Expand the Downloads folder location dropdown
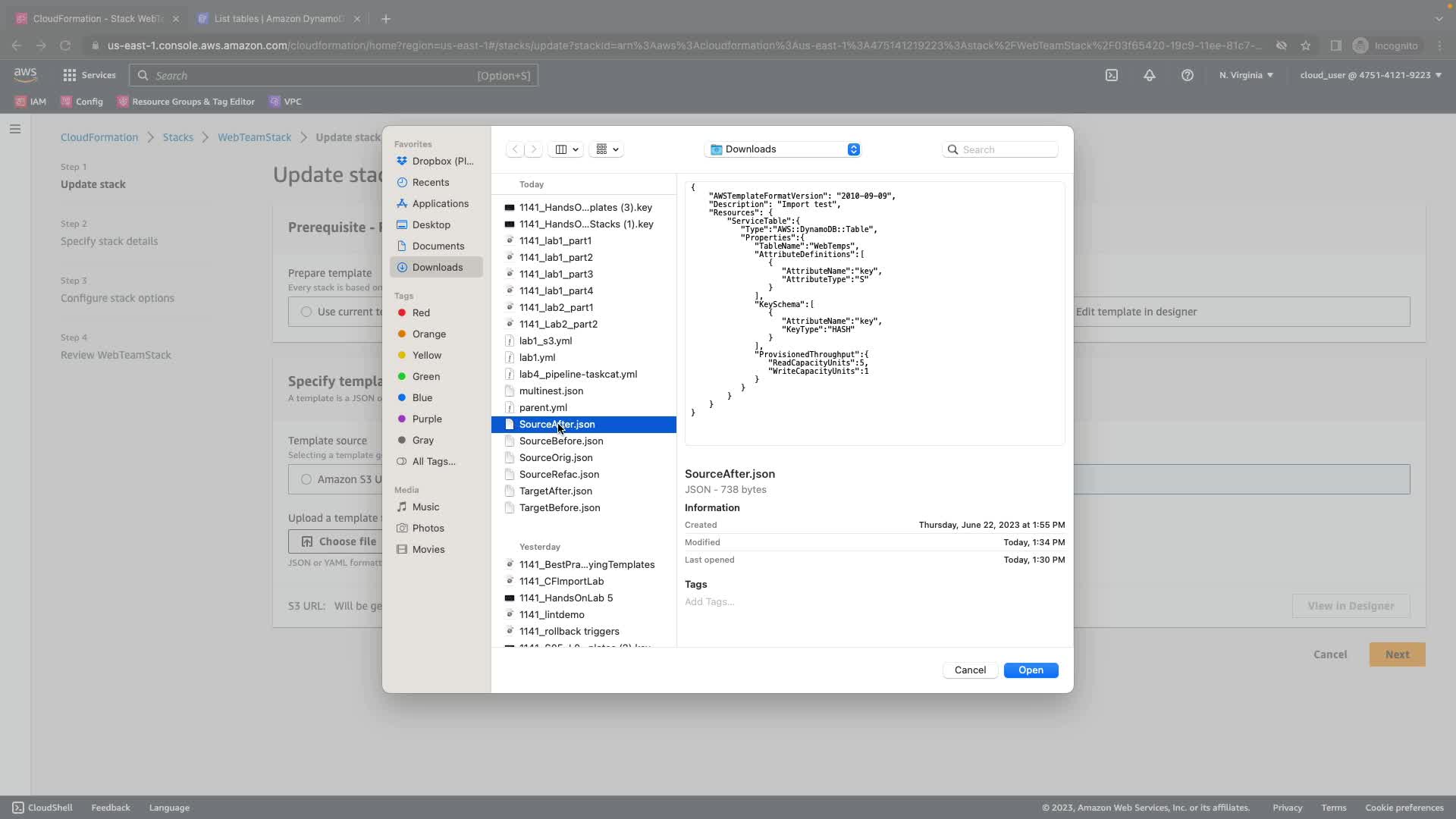Image resolution: width=1456 pixels, height=819 pixels. (783, 149)
